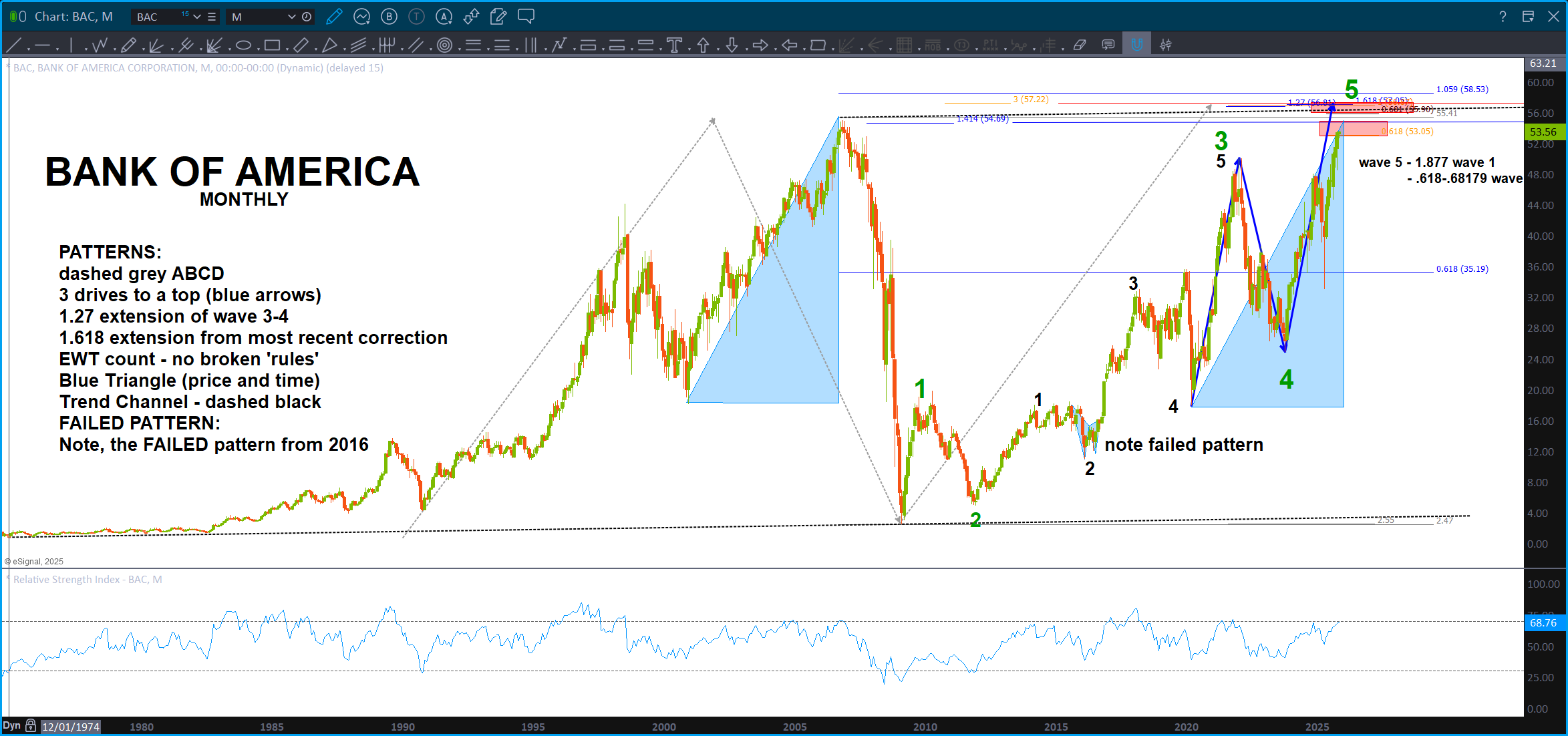Screen dimensions: 1568x736
Task: Select the Text annotation tool
Action: point(674,45)
